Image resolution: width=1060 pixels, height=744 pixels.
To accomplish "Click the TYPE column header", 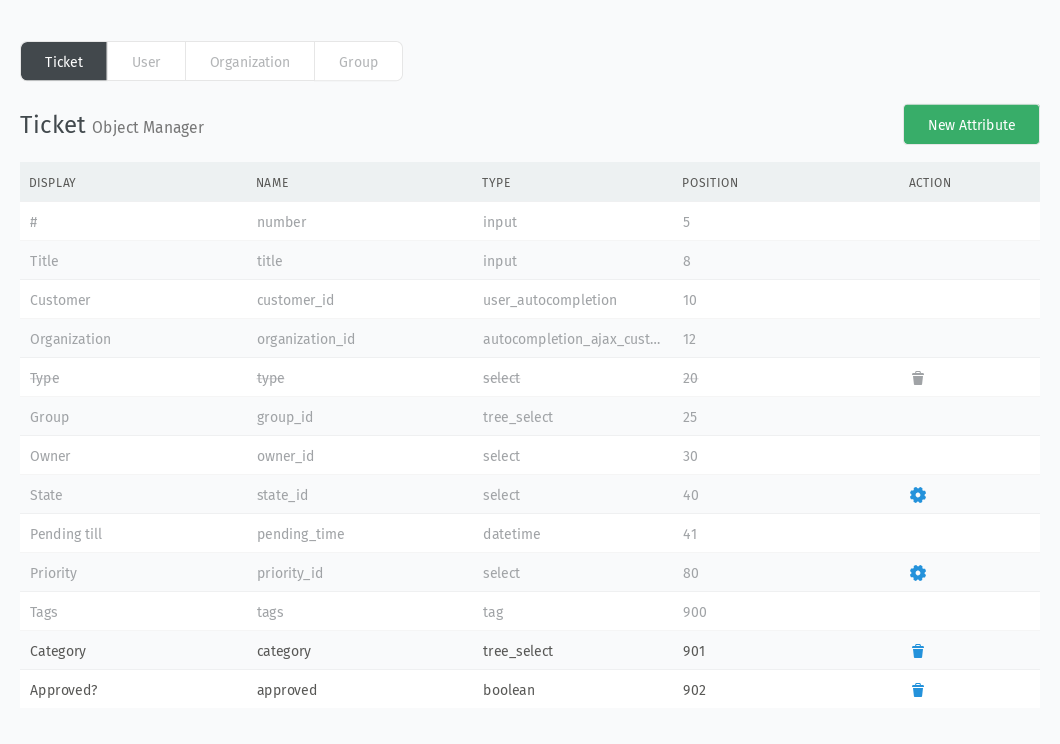I will click(496, 182).
